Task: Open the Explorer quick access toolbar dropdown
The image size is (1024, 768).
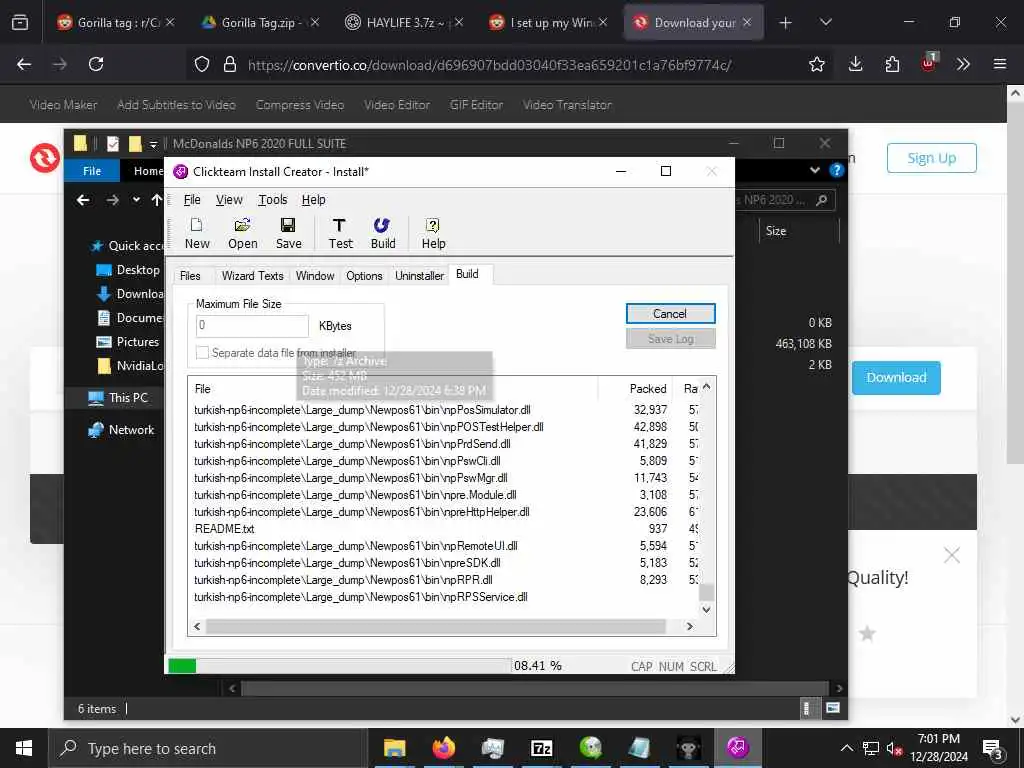Action: point(153,144)
